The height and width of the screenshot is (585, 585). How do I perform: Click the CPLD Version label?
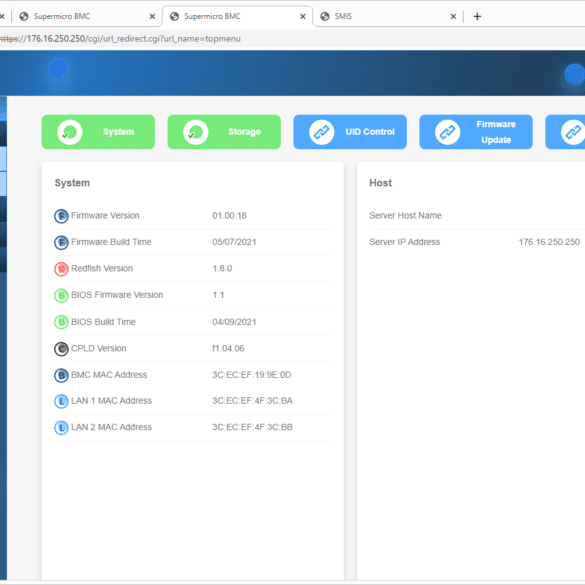(x=98, y=348)
